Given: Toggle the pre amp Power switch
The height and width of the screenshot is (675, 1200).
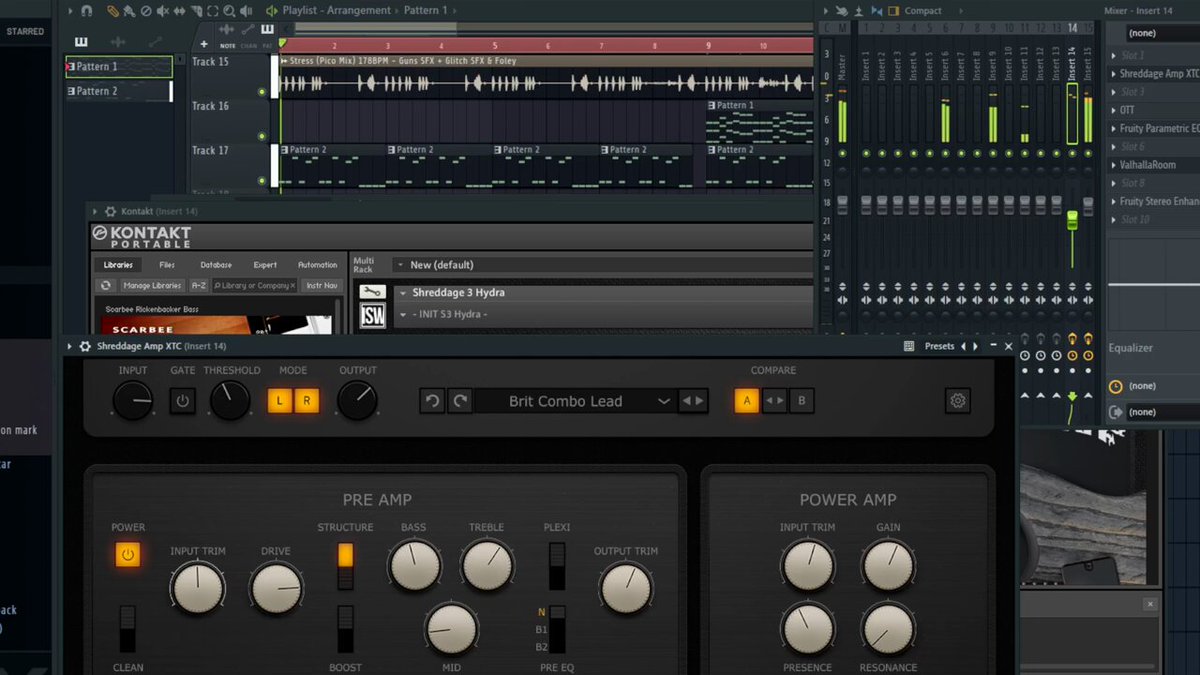Looking at the screenshot, I should [x=128, y=553].
